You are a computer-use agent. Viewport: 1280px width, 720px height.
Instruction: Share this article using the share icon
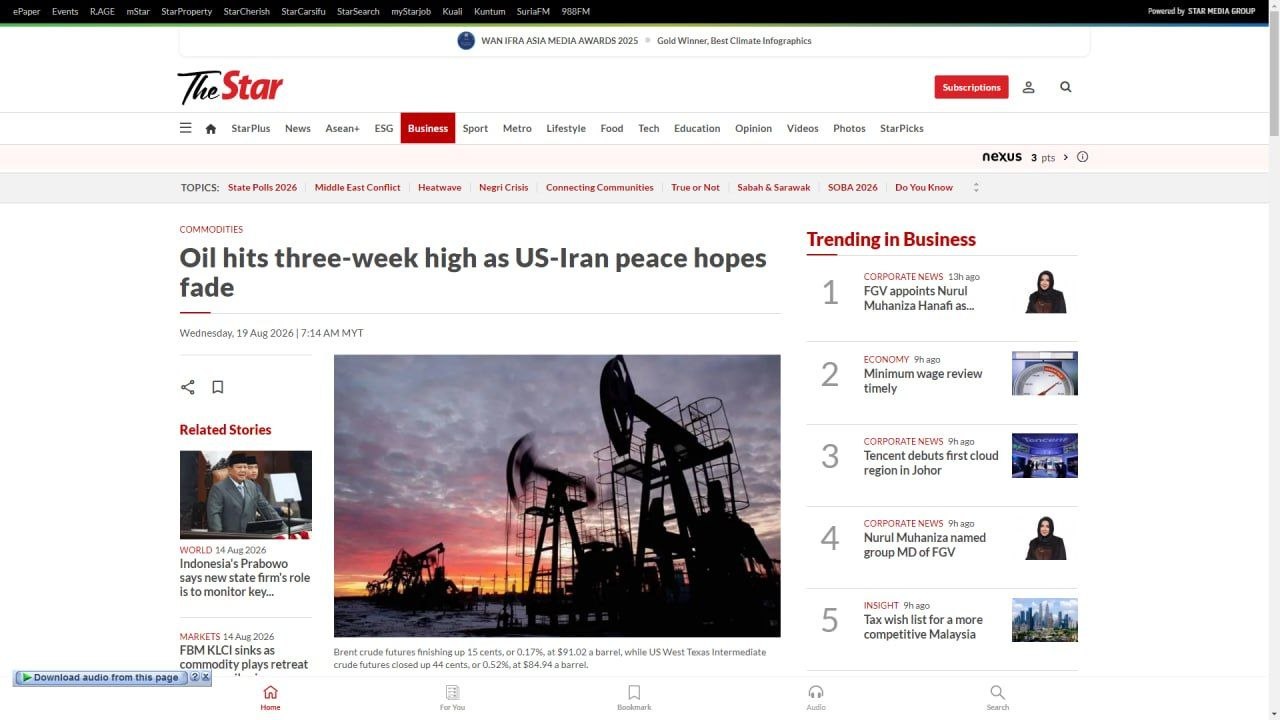tap(187, 387)
